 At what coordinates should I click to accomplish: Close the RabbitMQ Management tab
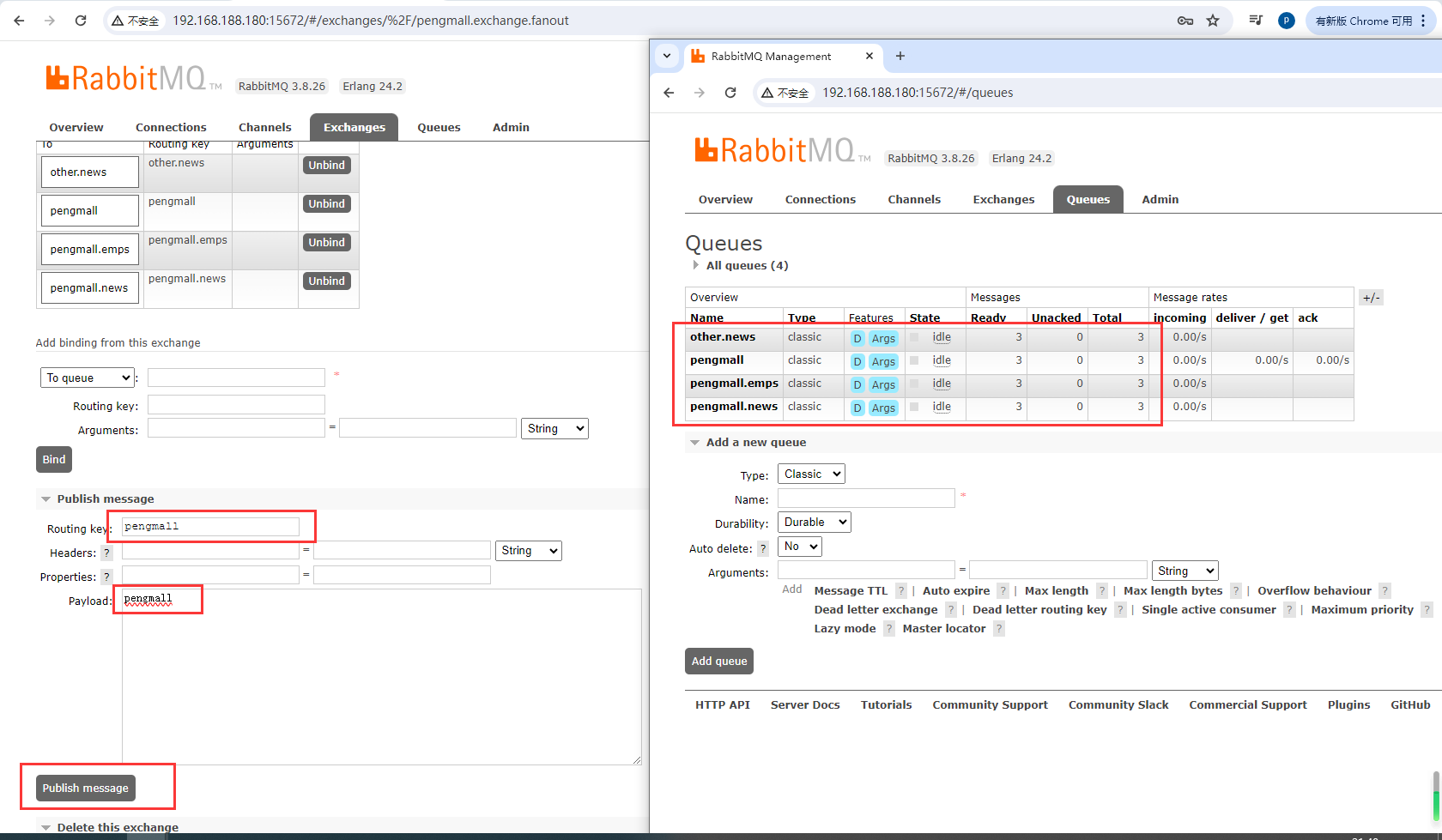point(869,56)
